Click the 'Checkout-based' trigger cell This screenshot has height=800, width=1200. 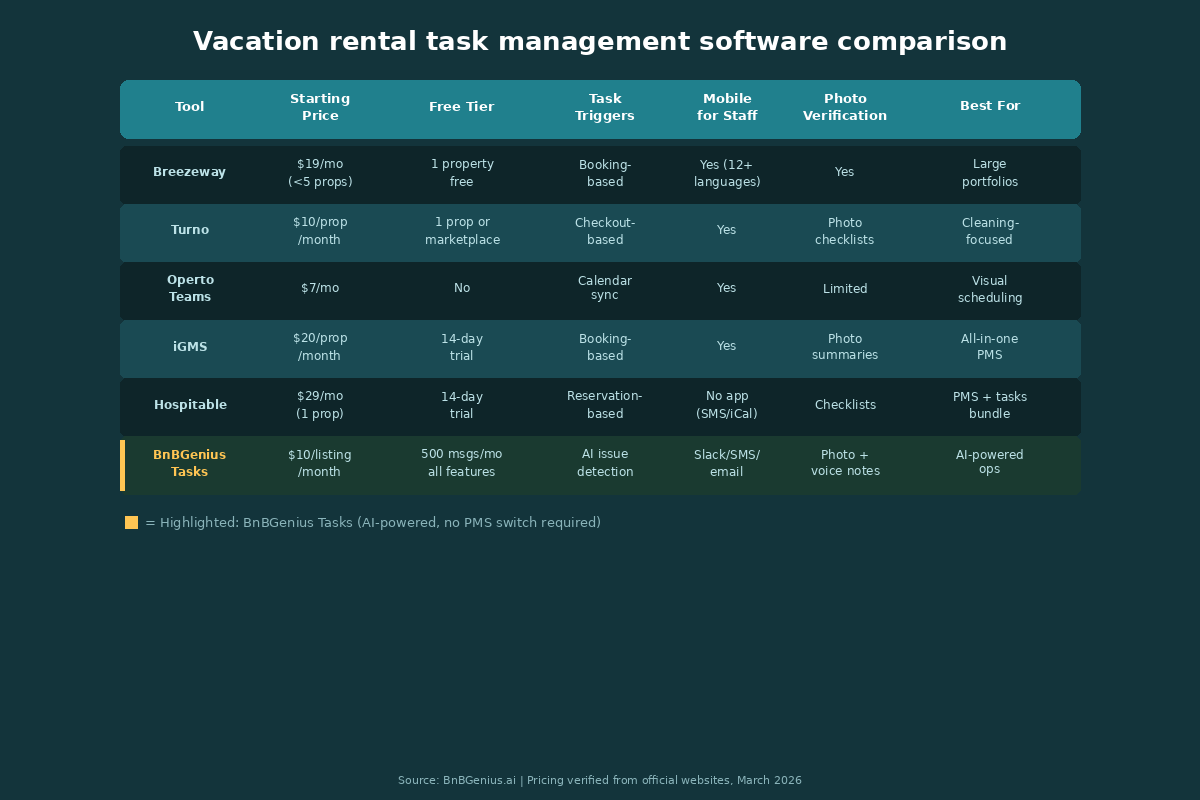pos(605,231)
